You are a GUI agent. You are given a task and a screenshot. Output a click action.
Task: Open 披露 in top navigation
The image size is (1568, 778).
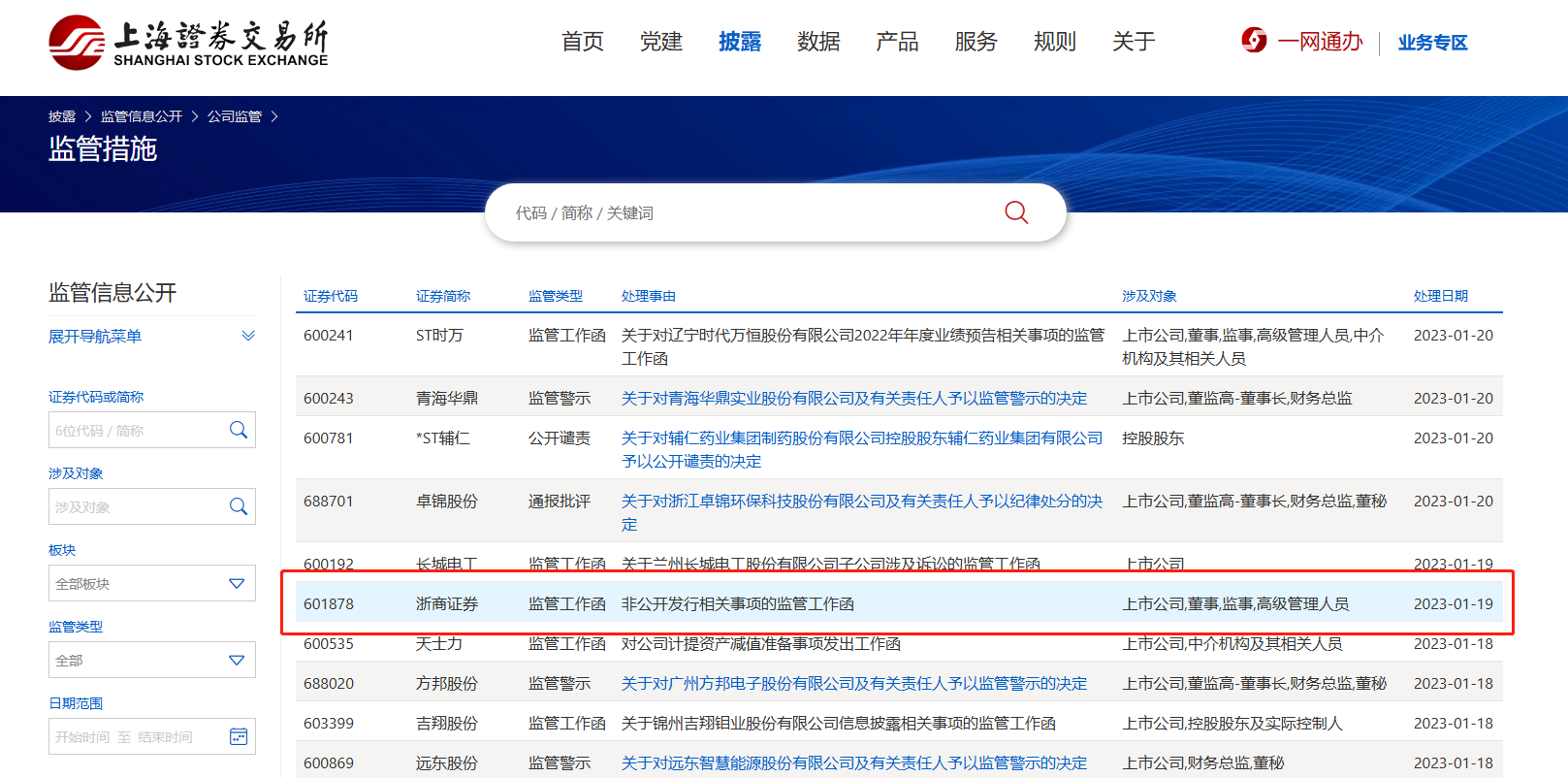[740, 42]
